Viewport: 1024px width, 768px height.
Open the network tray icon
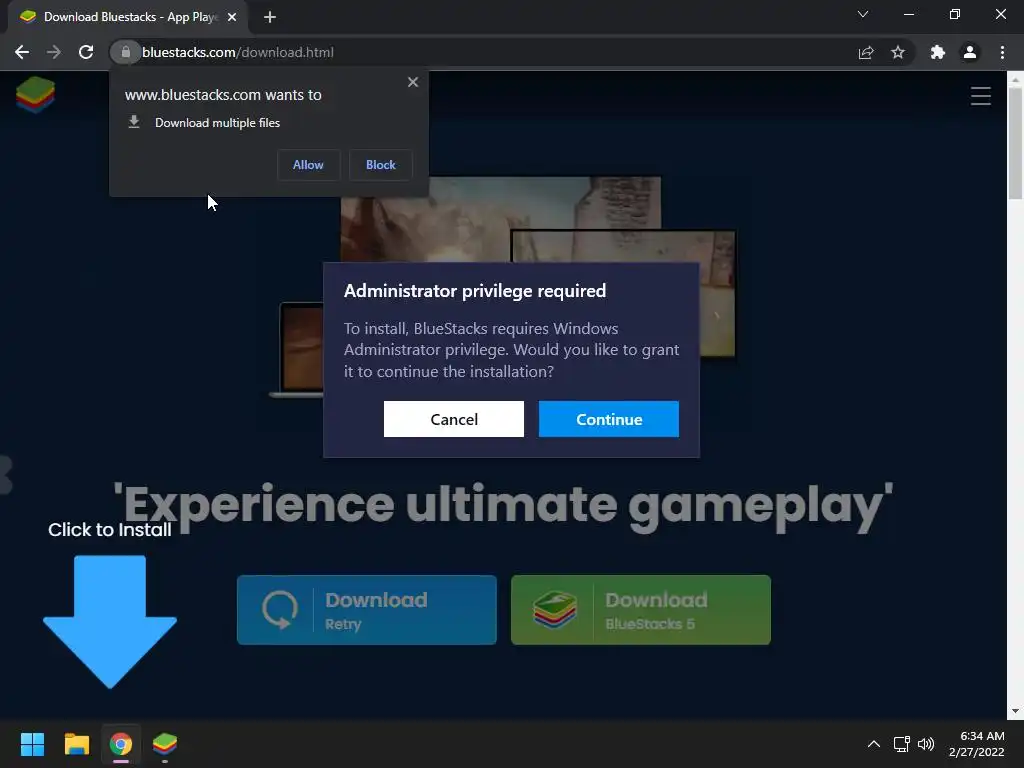[x=902, y=744]
